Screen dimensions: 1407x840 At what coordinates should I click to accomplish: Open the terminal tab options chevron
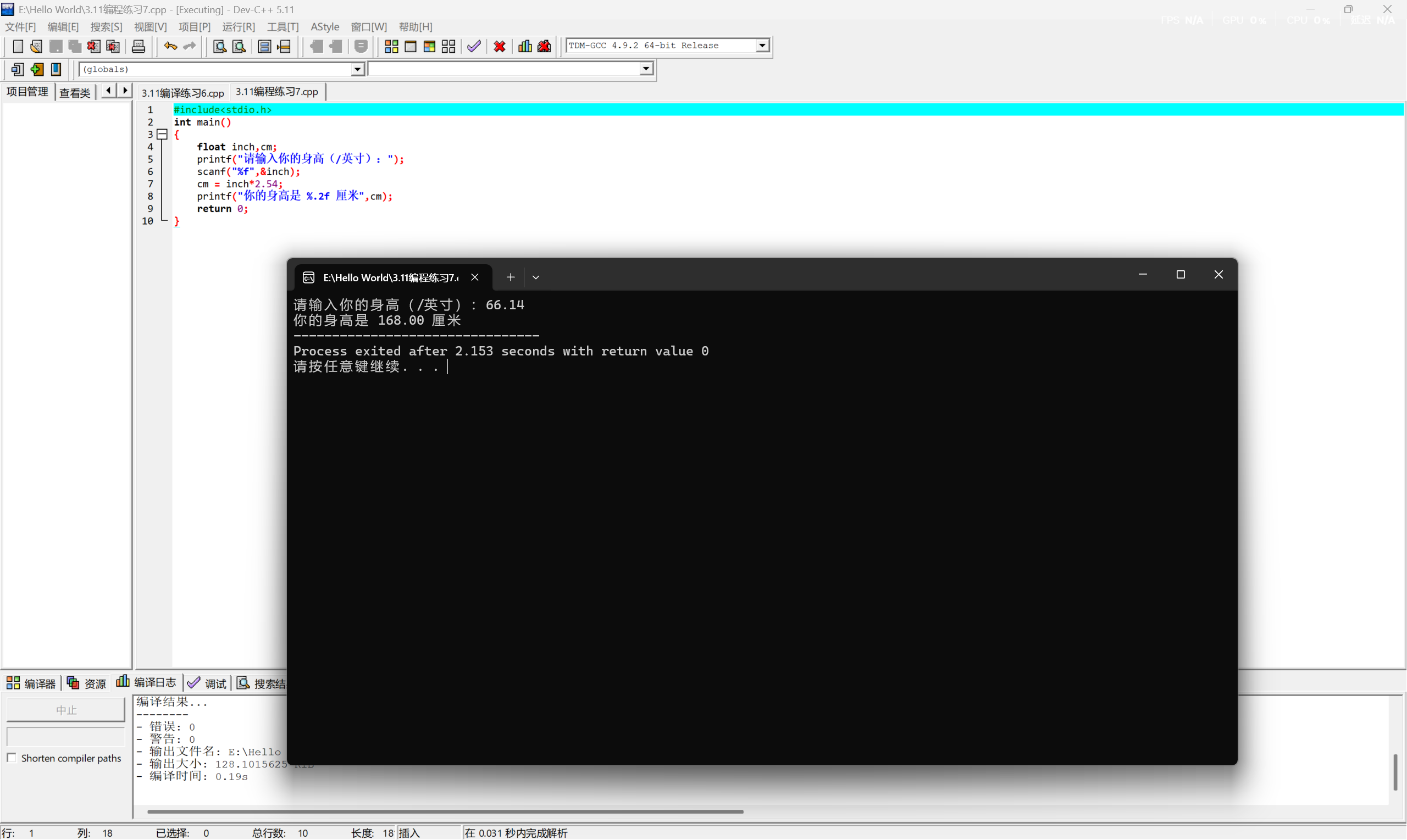click(x=536, y=277)
